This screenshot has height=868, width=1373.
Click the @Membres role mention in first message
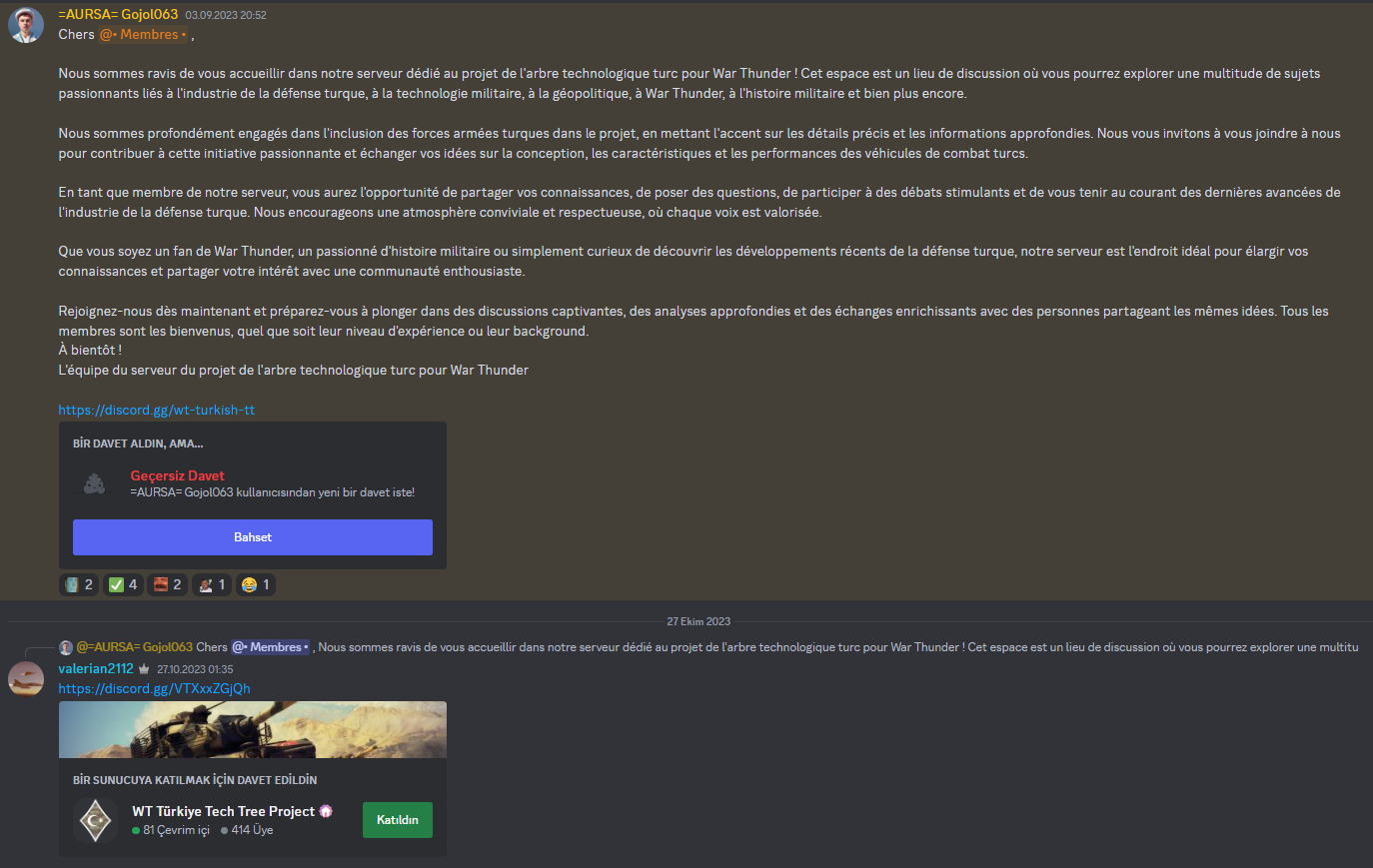tap(143, 34)
